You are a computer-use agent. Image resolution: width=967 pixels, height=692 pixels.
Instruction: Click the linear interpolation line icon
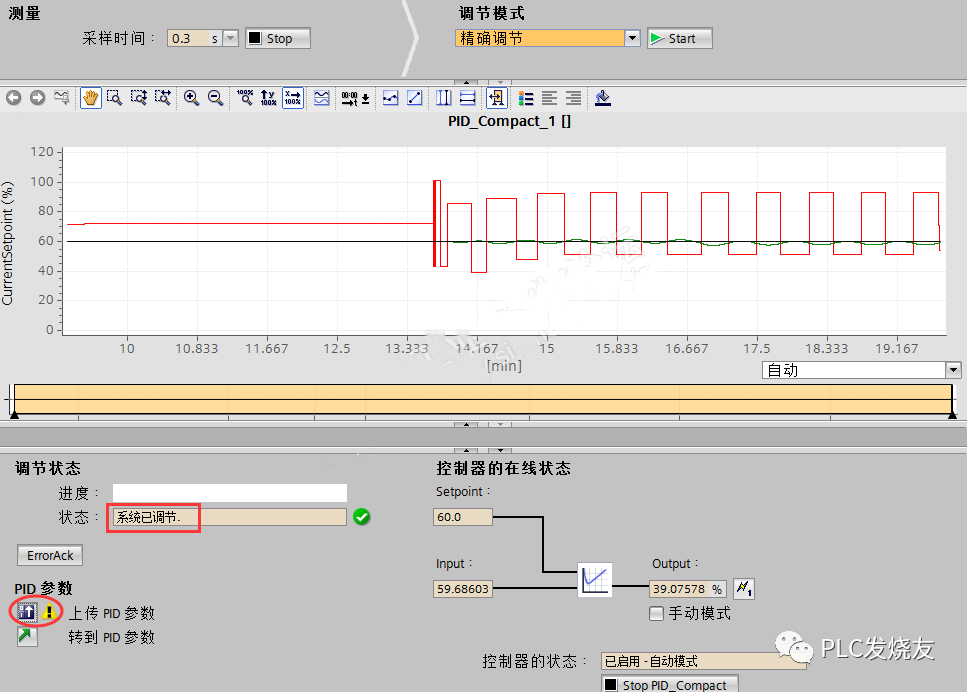point(415,97)
